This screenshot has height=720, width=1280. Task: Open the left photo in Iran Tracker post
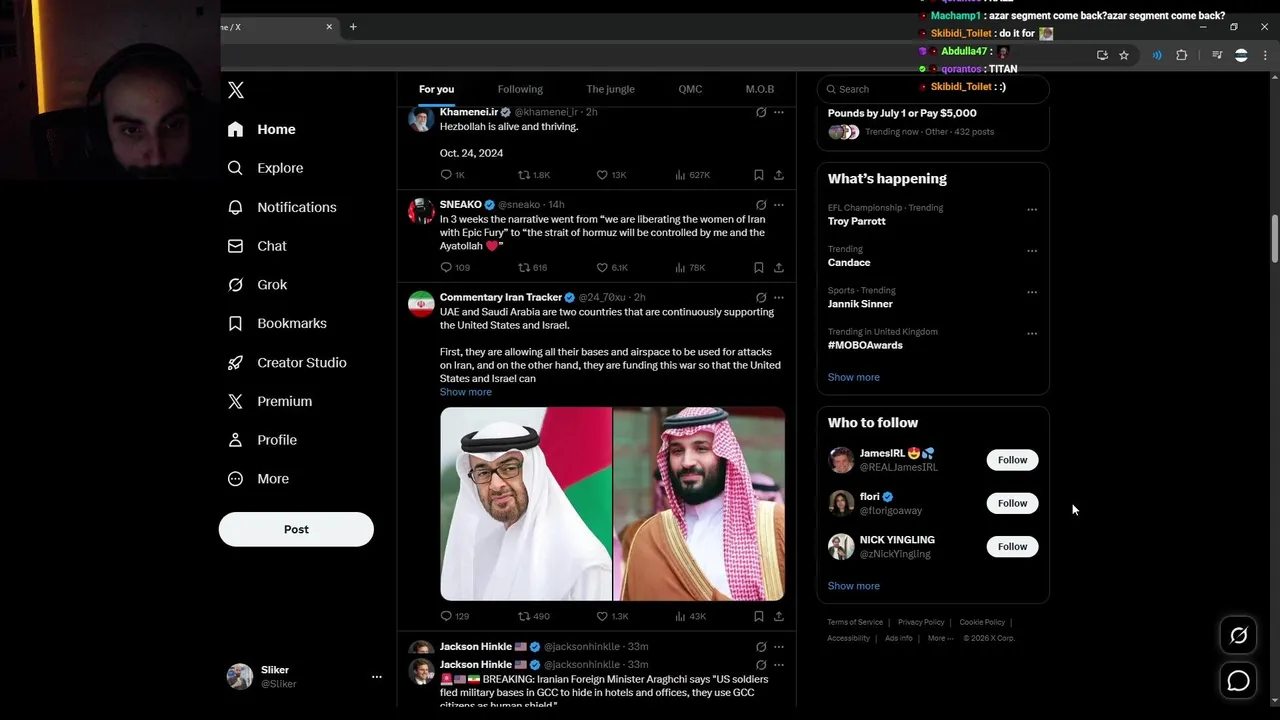point(526,503)
